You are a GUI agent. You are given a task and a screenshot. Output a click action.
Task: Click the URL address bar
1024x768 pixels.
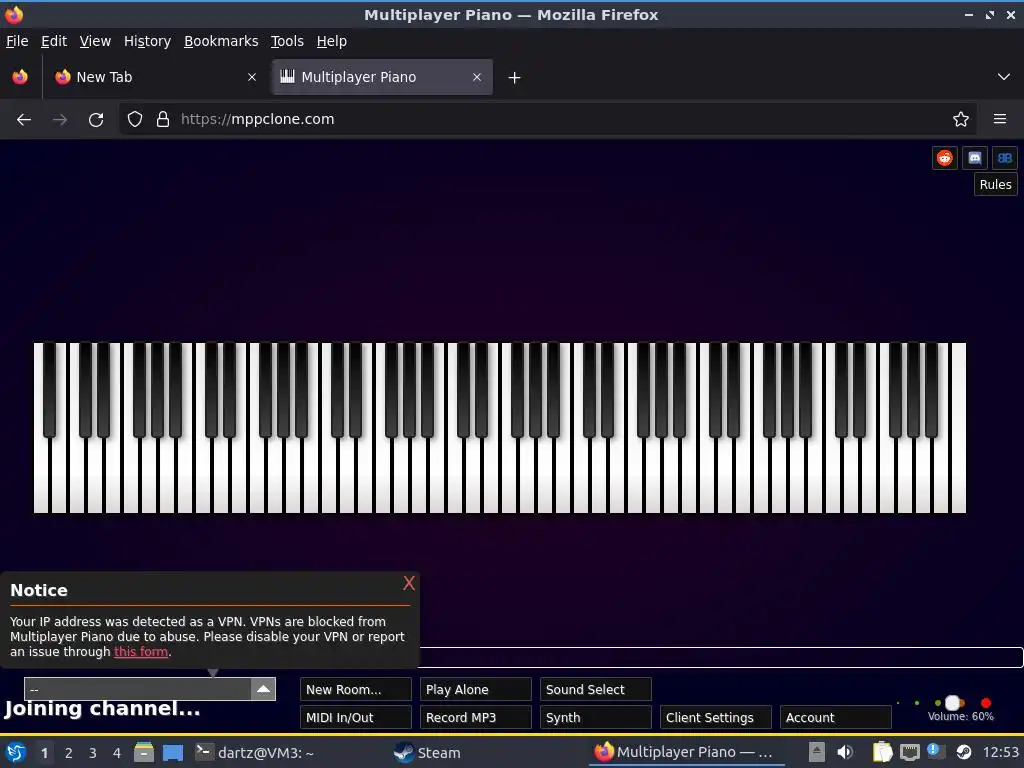pyautogui.click(x=549, y=120)
